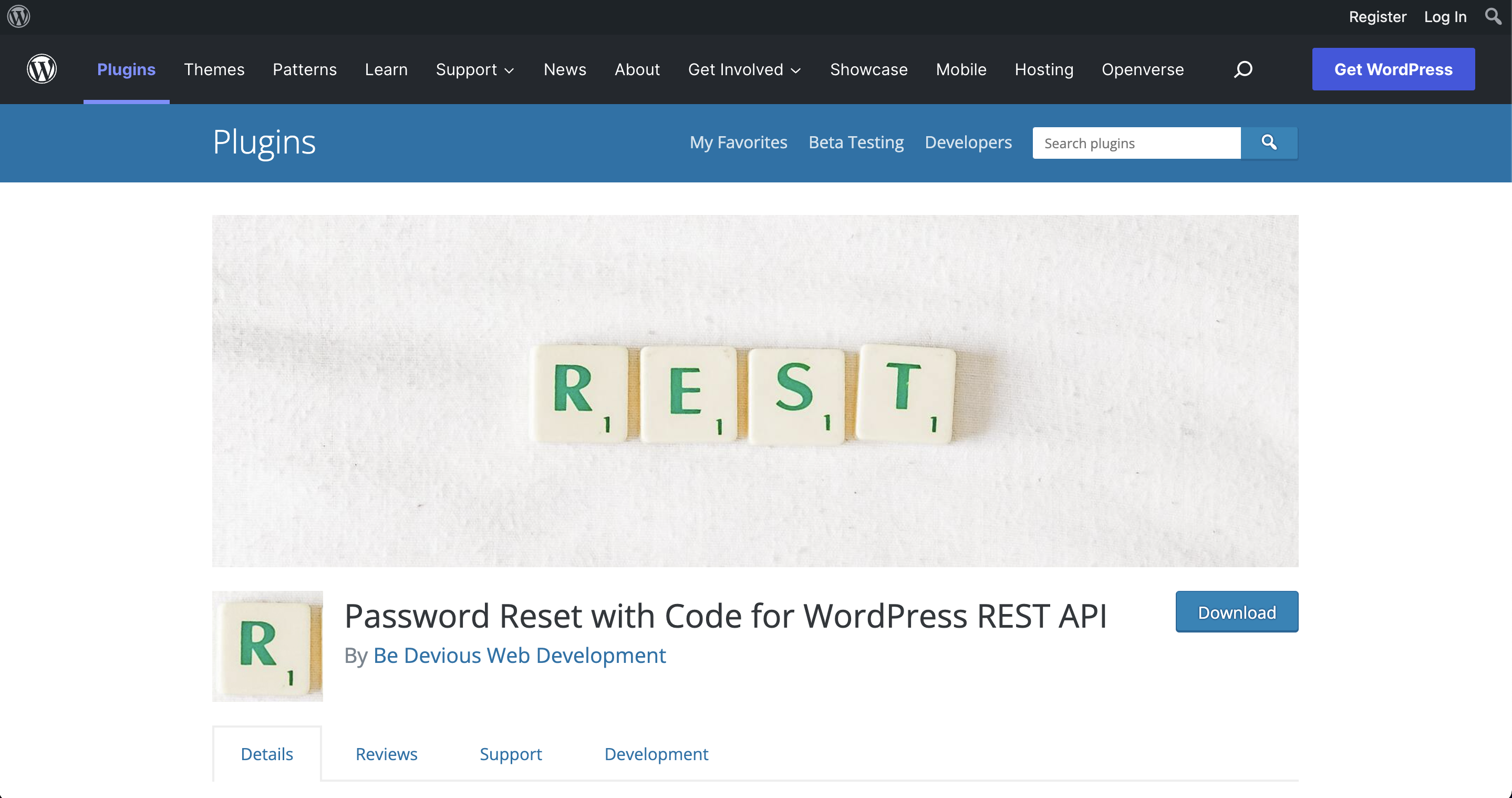Open the Developers link
The width and height of the screenshot is (1512, 798).
click(x=968, y=142)
